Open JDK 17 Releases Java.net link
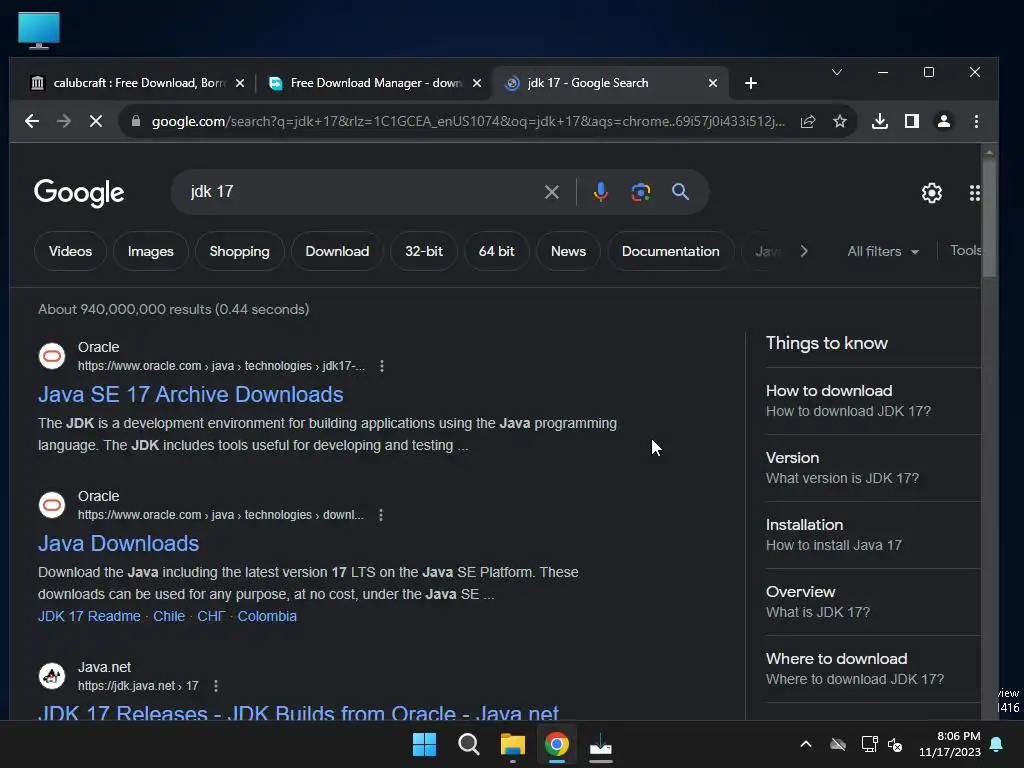This screenshot has width=1024, height=768. click(298, 712)
